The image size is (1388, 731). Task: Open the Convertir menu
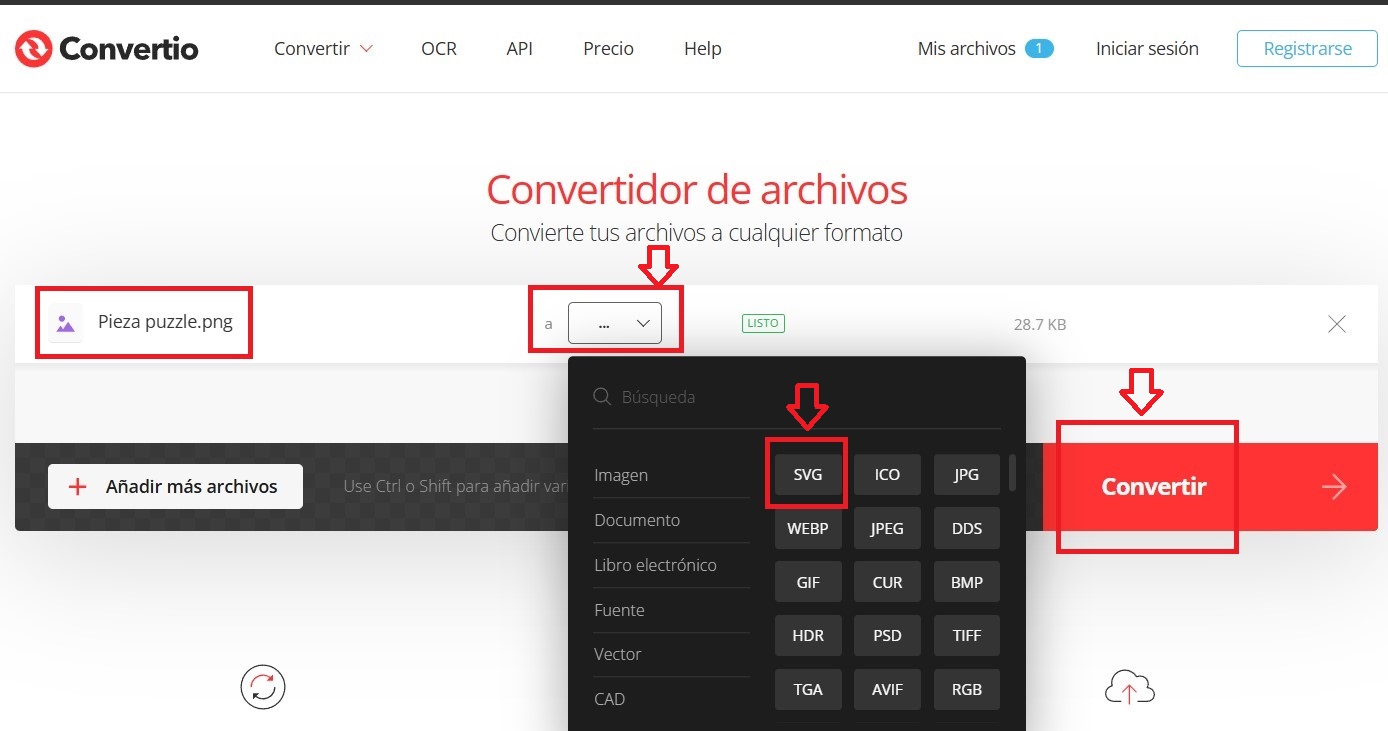[x=323, y=48]
